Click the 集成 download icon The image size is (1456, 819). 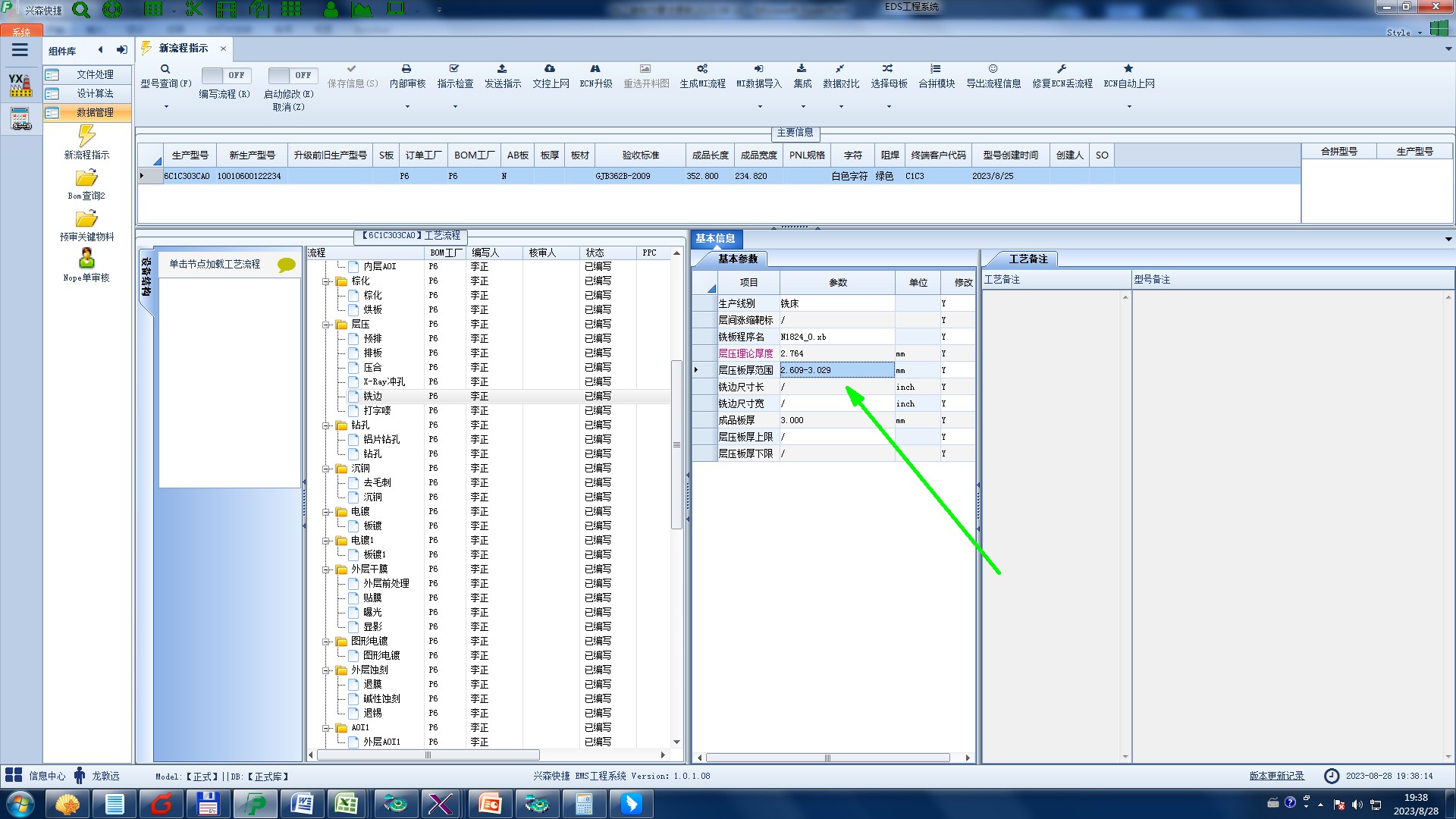(802, 69)
